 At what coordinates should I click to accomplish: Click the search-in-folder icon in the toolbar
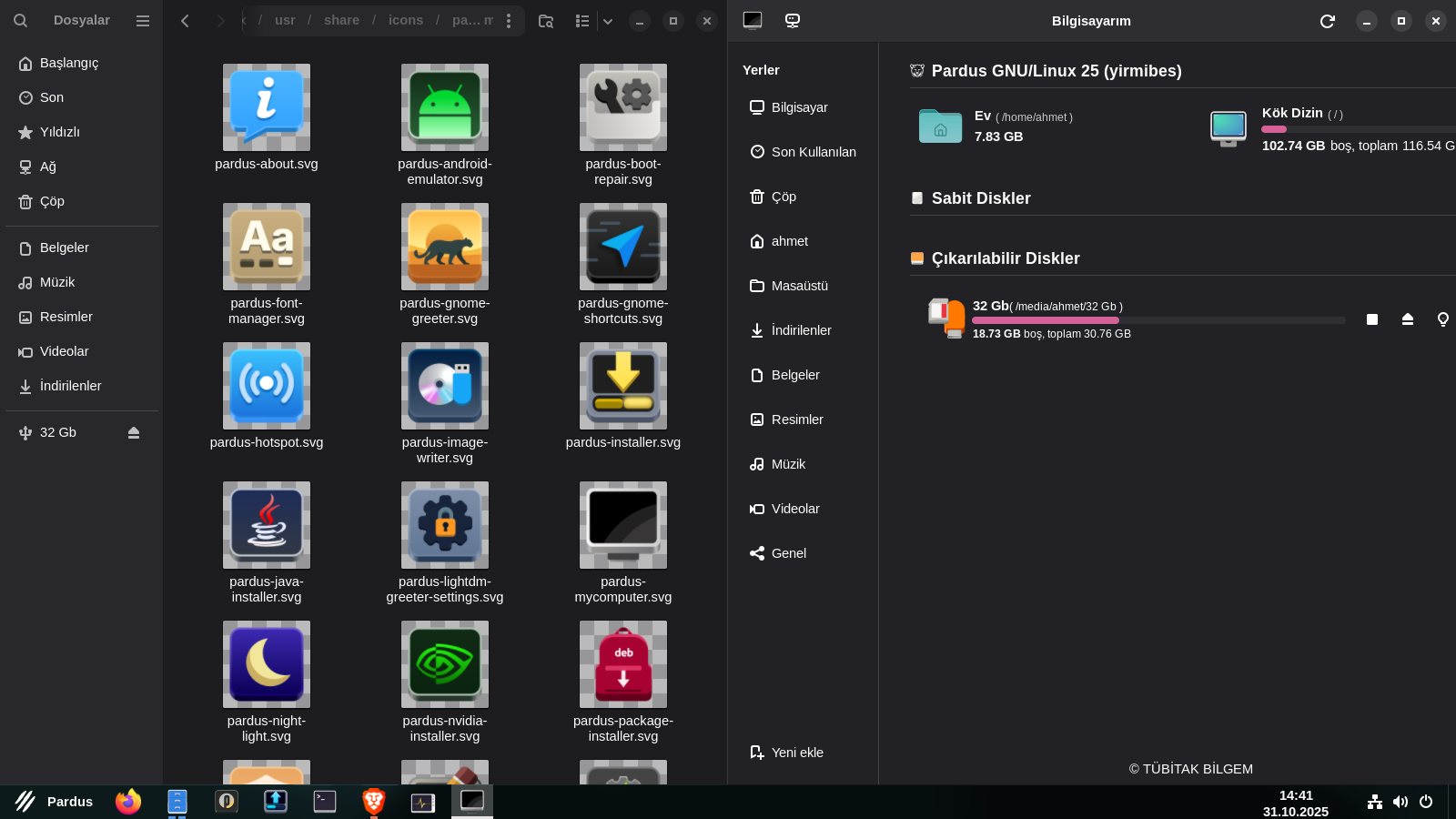[546, 21]
